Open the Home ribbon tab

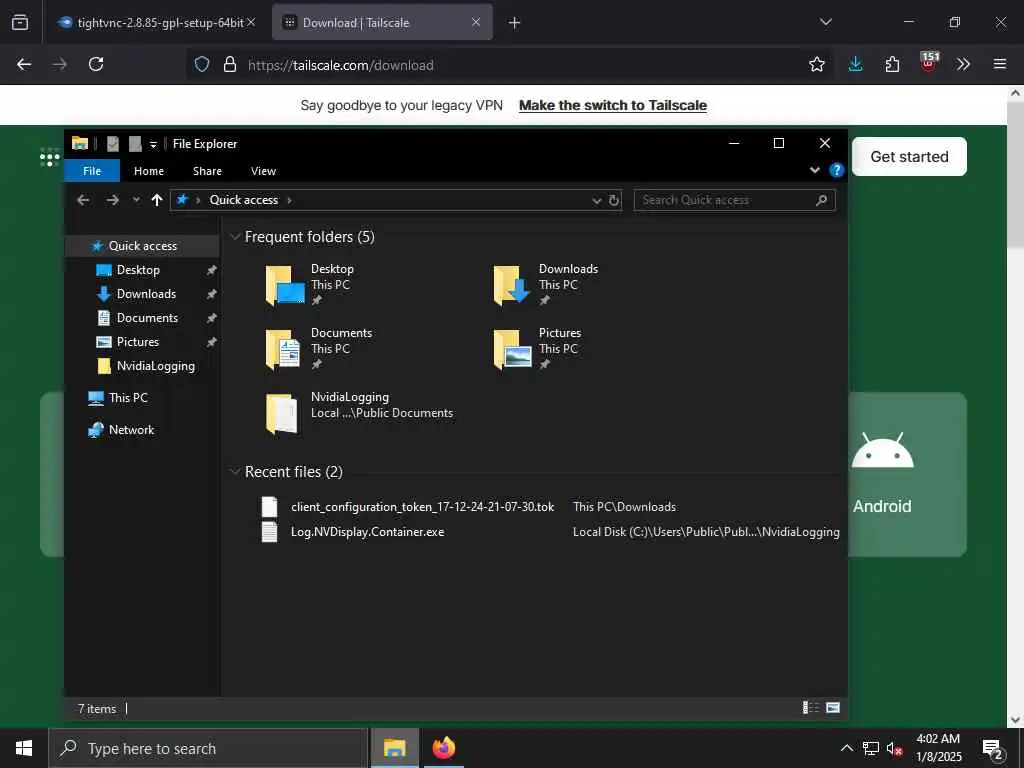pyautogui.click(x=149, y=171)
